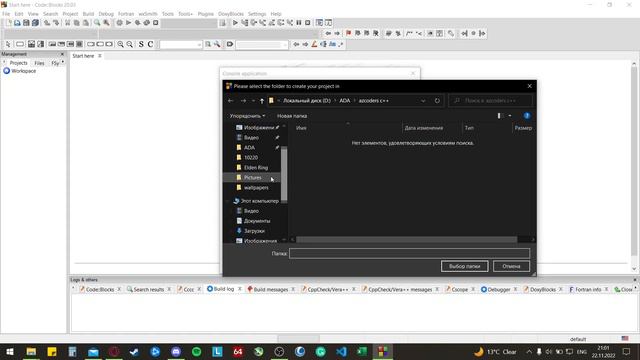Image resolution: width=640 pixels, height=360 pixels.
Task: Click the sidebar vertical scrollbar in dialog
Action: (284, 174)
